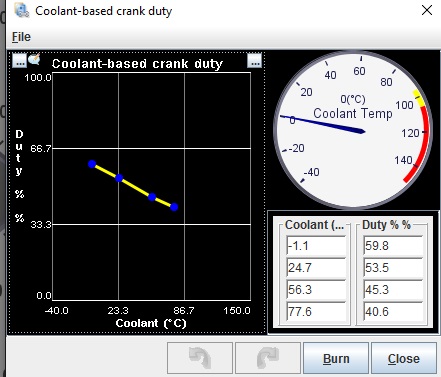Open the ellipsis menu at graph's right corner
441x377 pixels.
pyautogui.click(x=255, y=60)
